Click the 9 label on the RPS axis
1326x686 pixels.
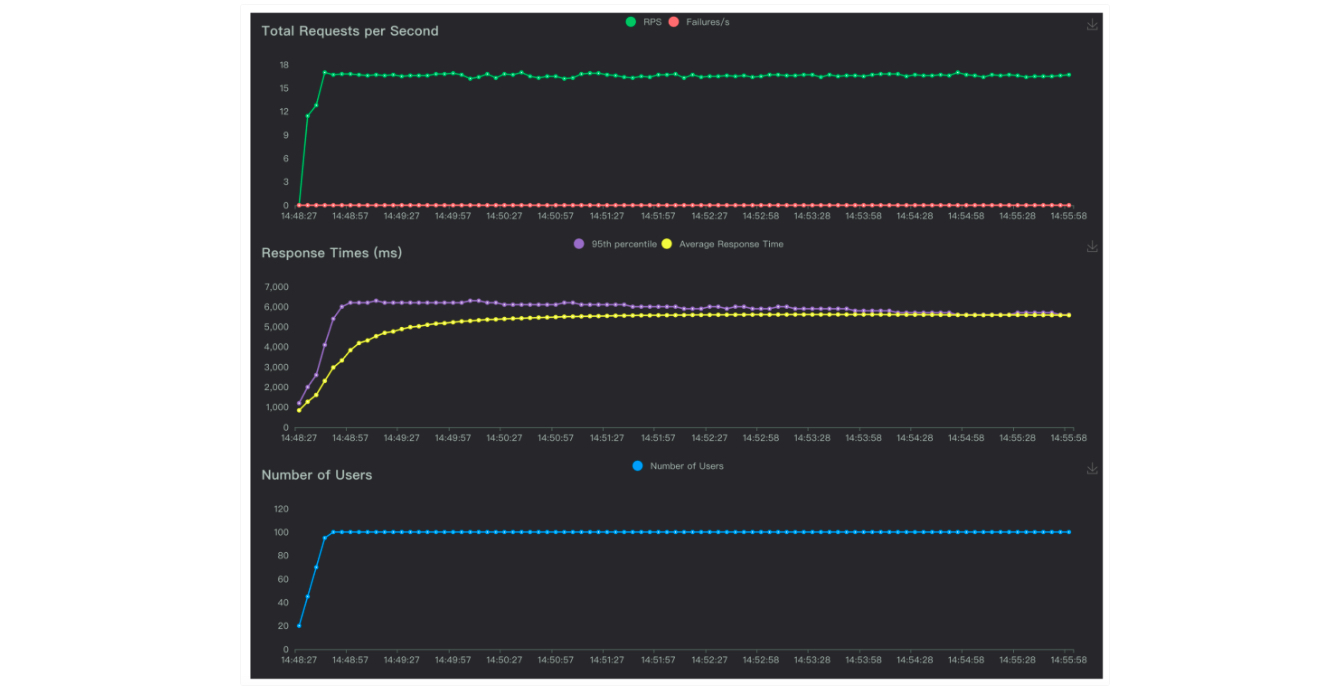click(286, 135)
